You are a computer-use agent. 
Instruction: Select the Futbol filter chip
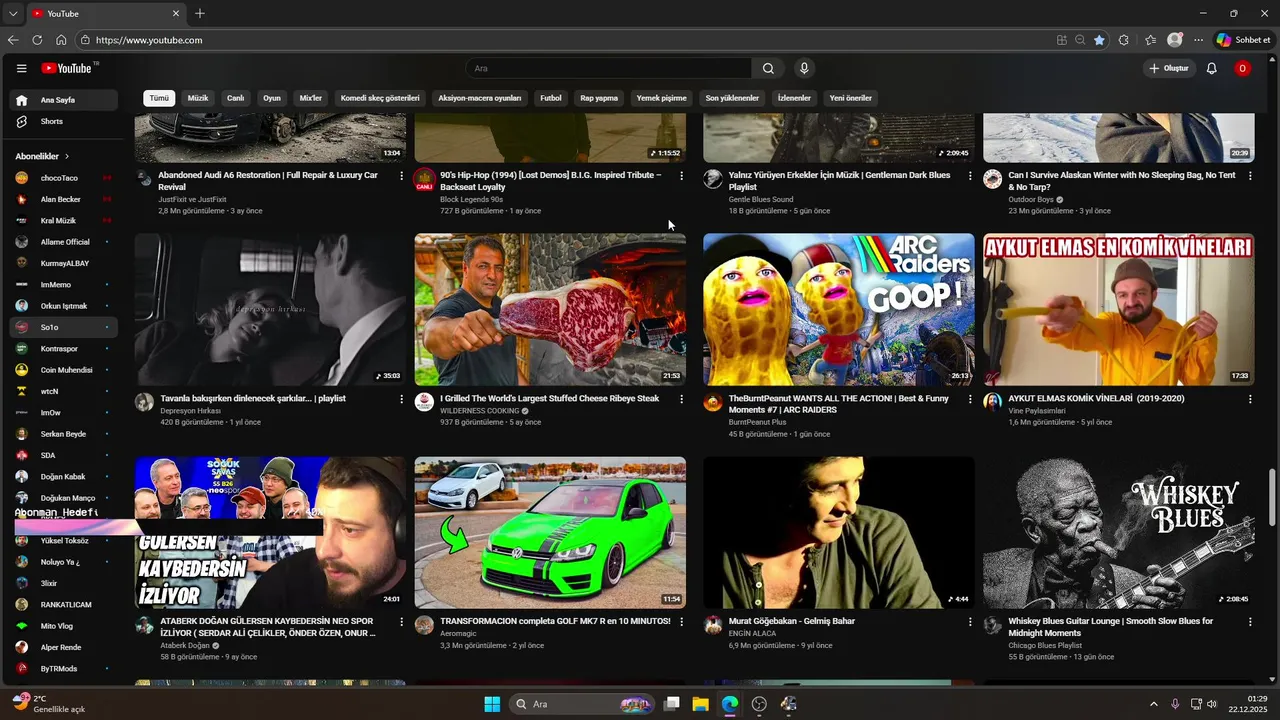tap(551, 98)
